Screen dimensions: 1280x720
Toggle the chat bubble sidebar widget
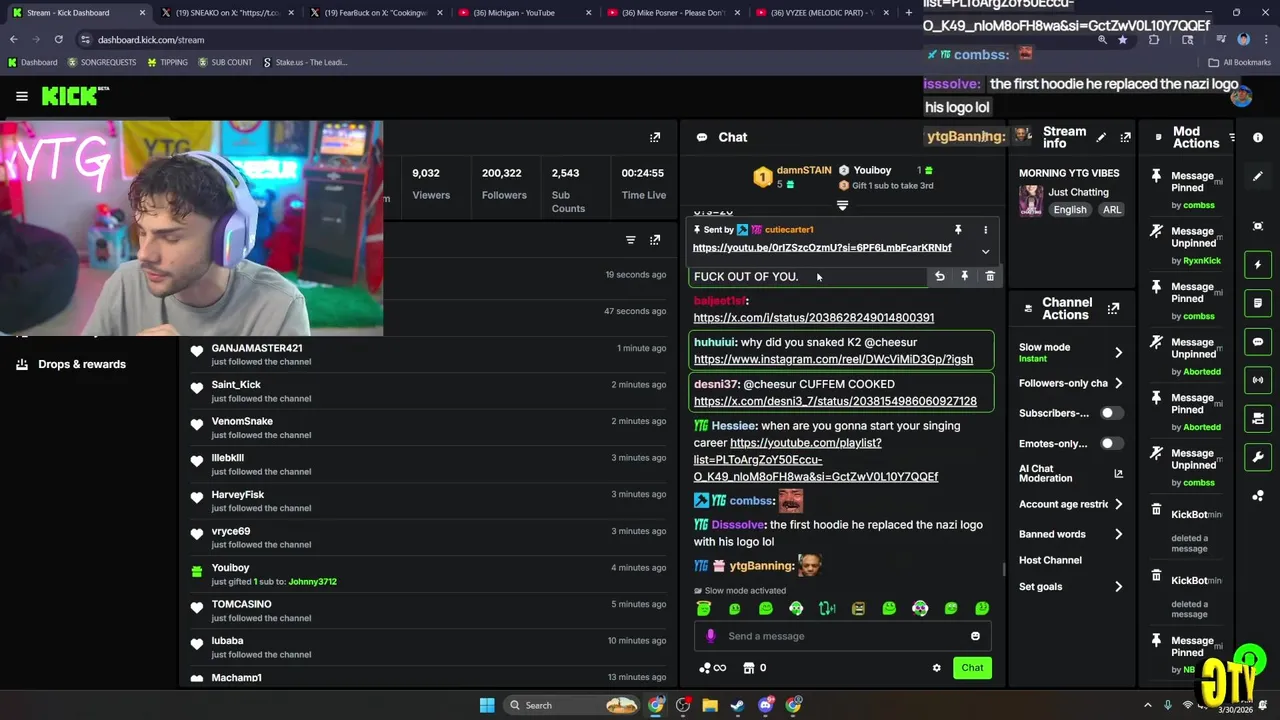click(1258, 342)
